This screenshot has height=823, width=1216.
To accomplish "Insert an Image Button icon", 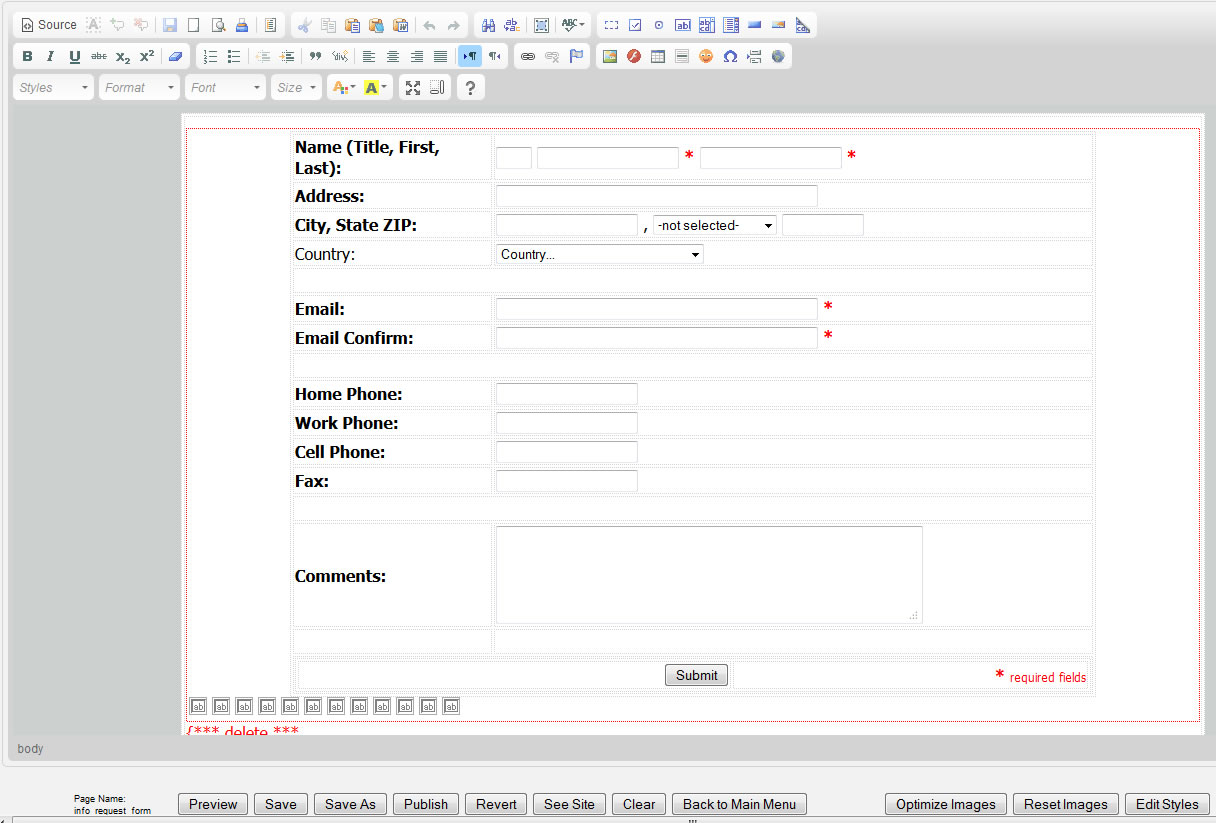I will coord(779,25).
